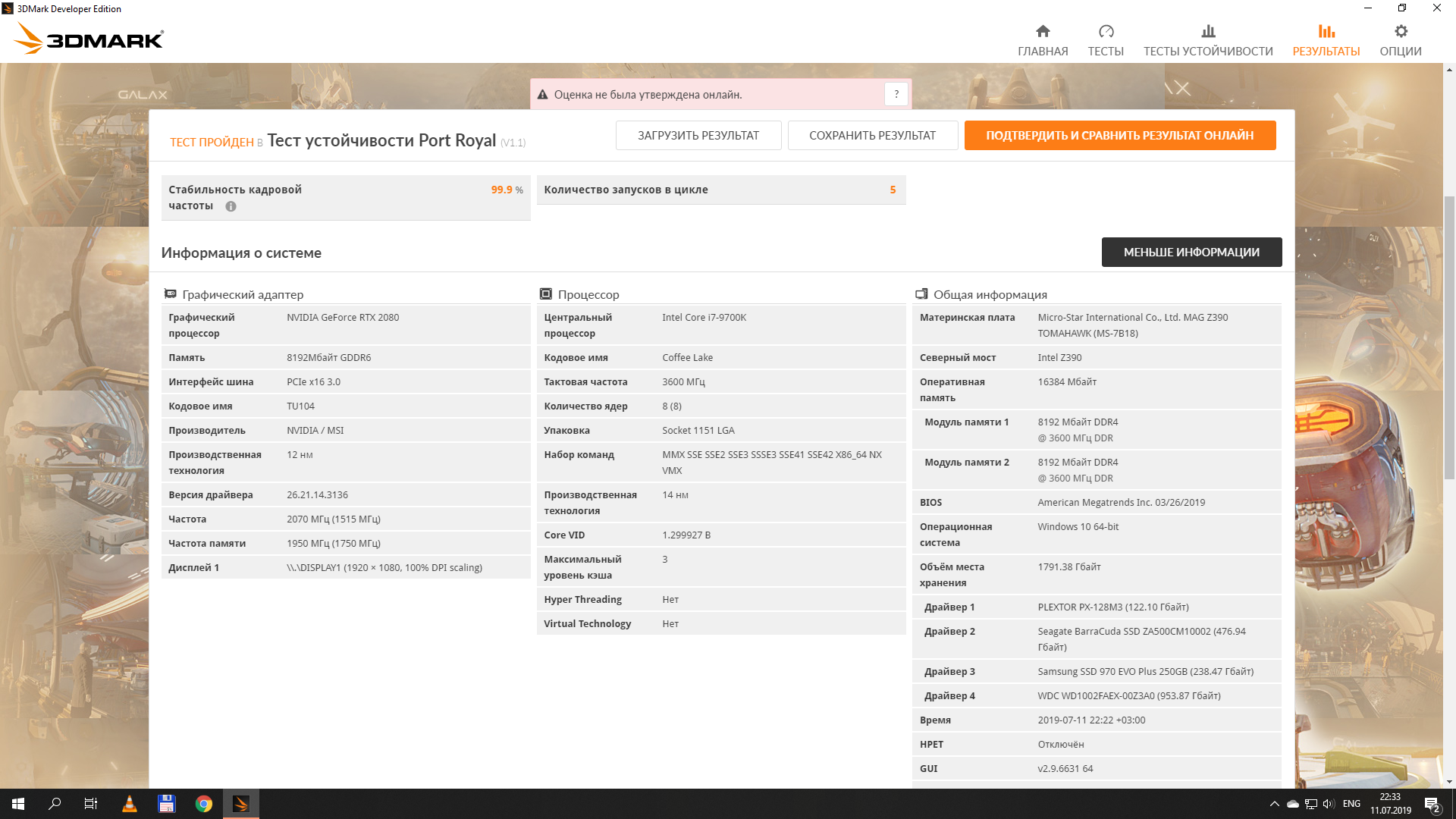Click Сохранить результат button

pyautogui.click(x=872, y=136)
